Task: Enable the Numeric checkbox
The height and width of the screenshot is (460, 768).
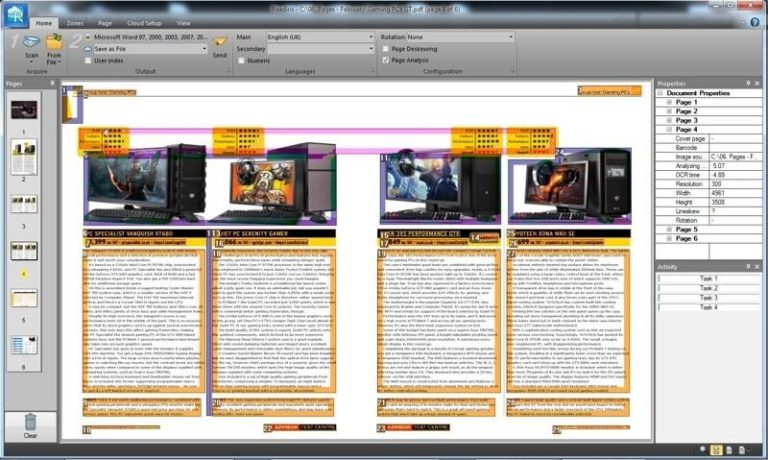Action: tap(241, 61)
